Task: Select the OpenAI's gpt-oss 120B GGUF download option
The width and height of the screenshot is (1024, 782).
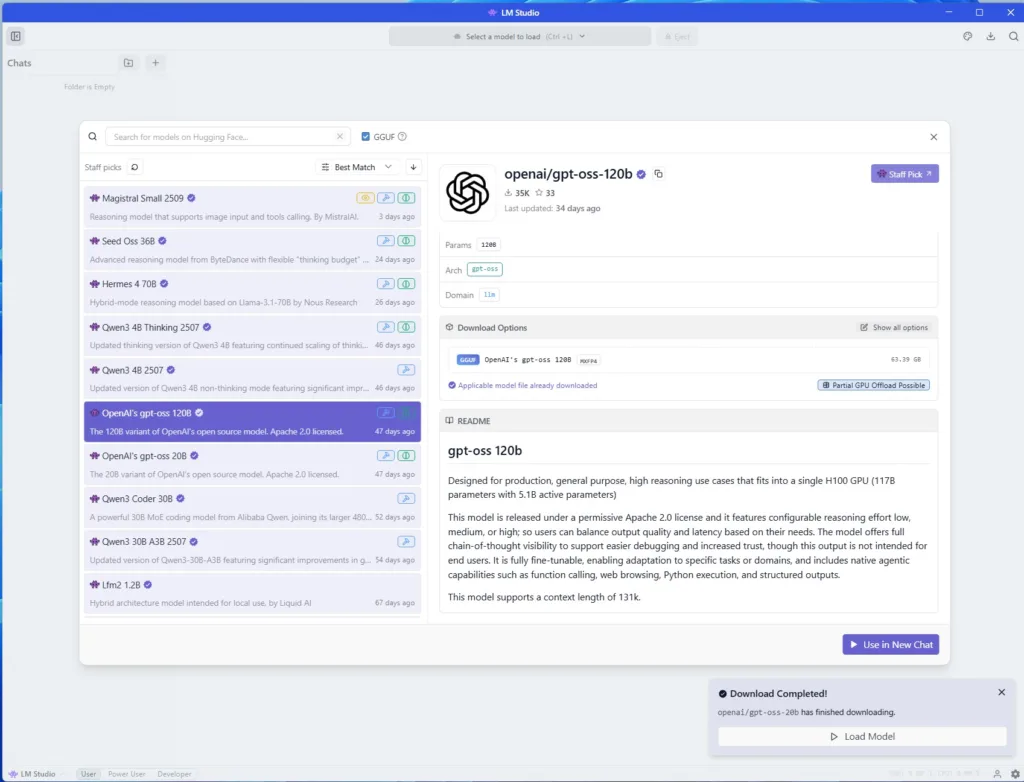Action: pos(689,360)
